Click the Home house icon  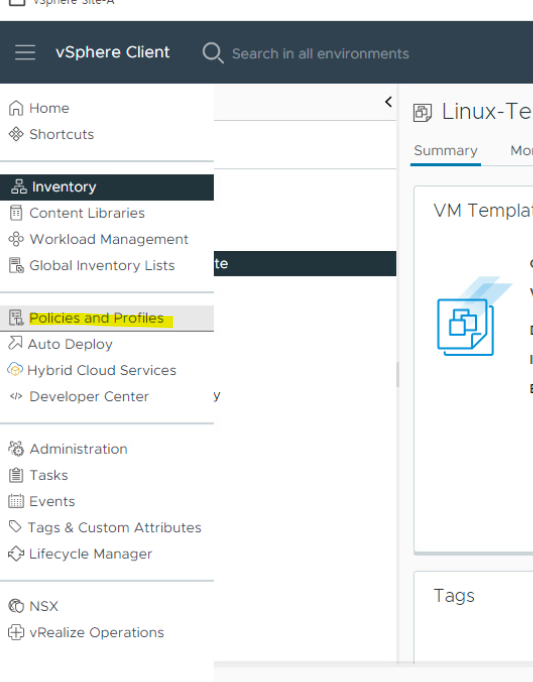[16, 108]
